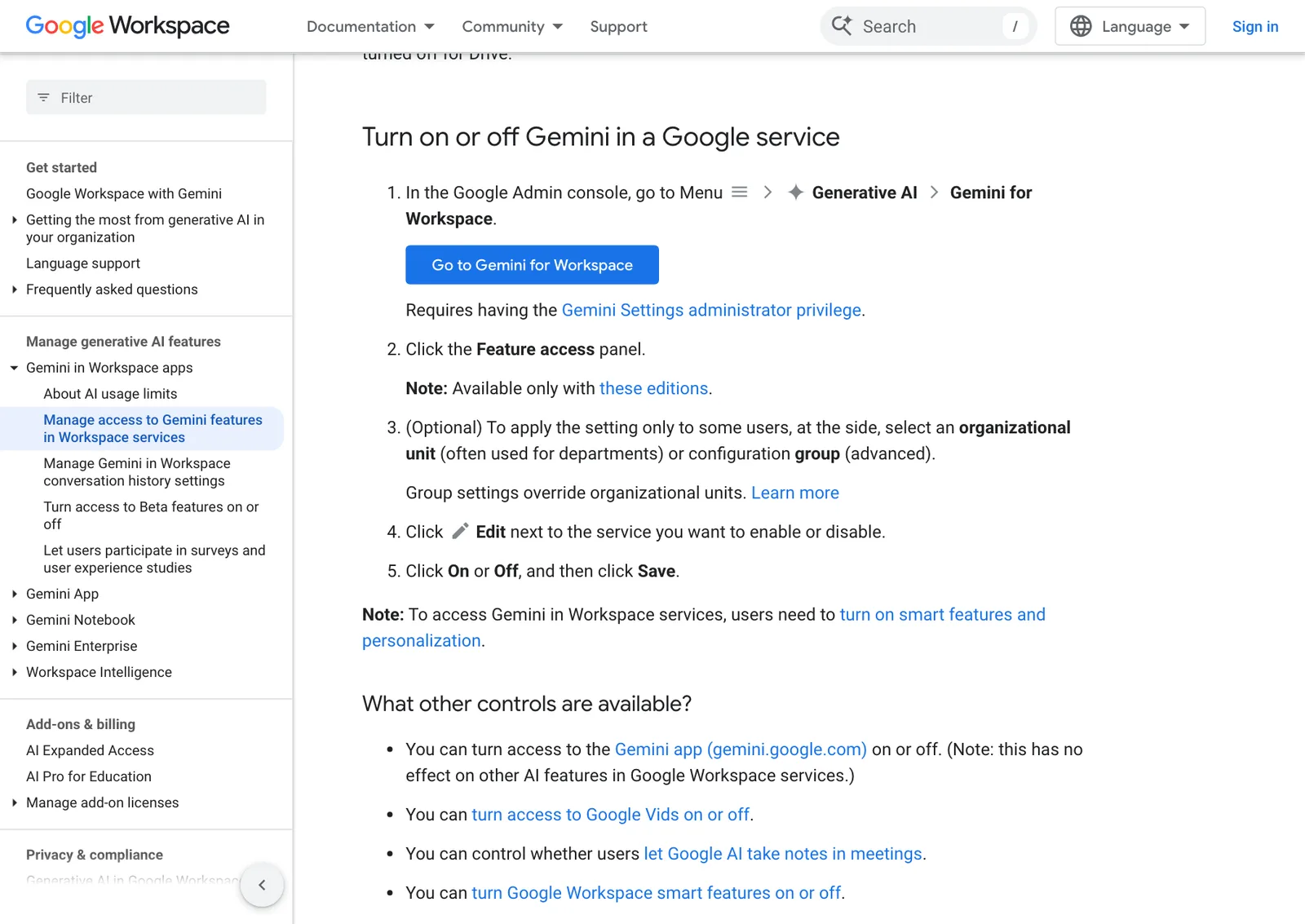Open 'Let users participate in surveys' sidebar item
The image size is (1305, 924).
[x=154, y=559]
